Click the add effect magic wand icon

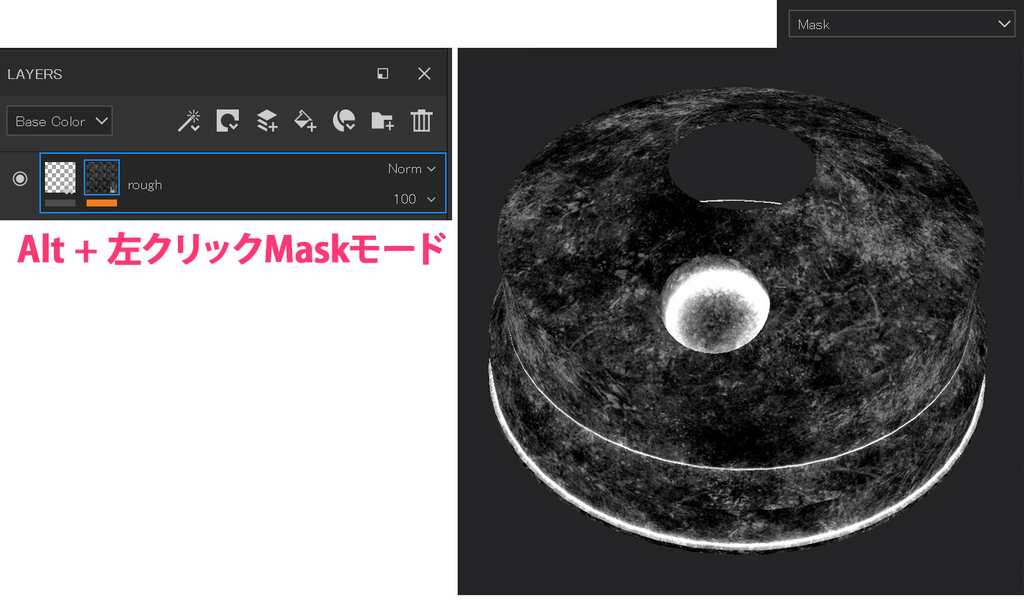(189, 121)
